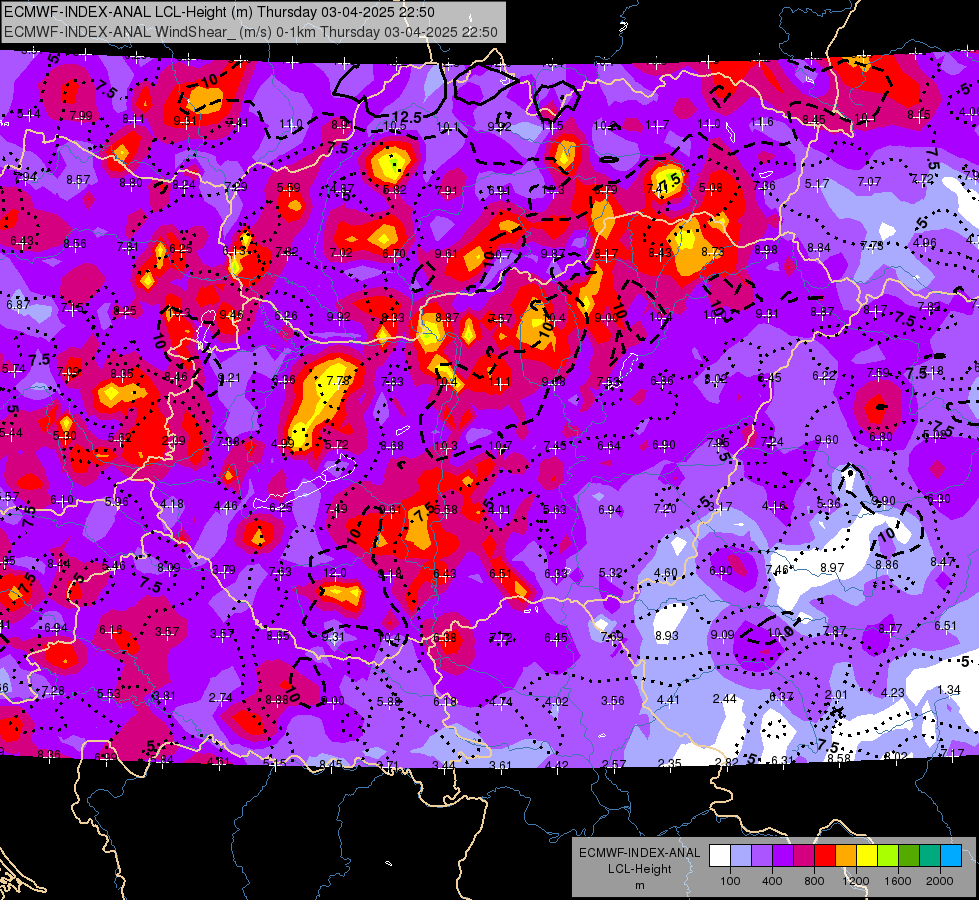The height and width of the screenshot is (900, 979).
Task: Click the wind shear value '7.02'
Action: [341, 253]
